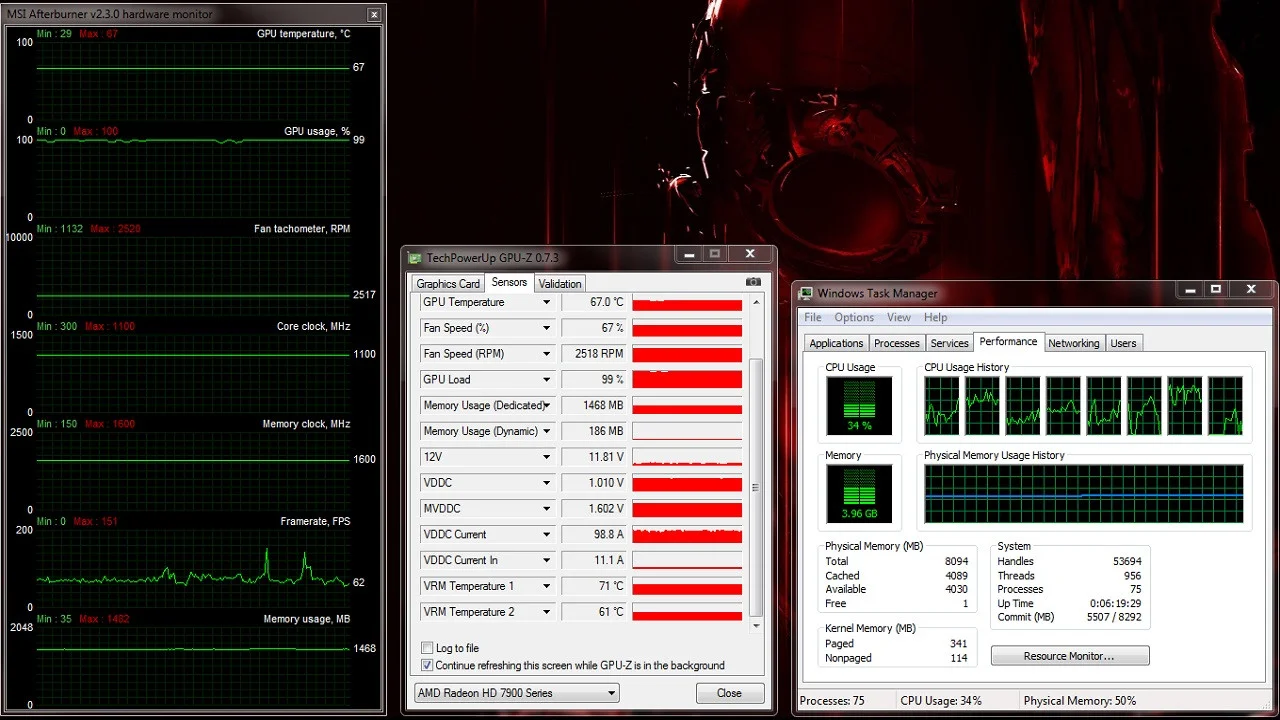This screenshot has height=720, width=1280.
Task: Go to the Applications tab in Task Manager
Action: tap(836, 343)
